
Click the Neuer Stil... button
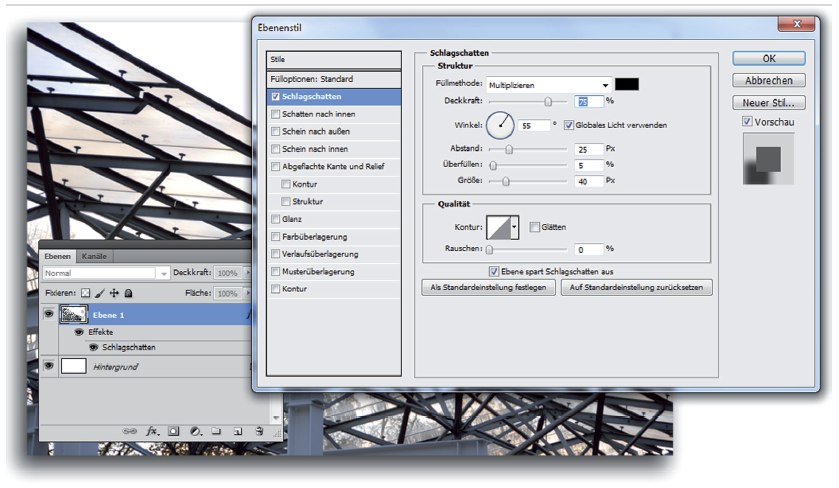tap(768, 102)
